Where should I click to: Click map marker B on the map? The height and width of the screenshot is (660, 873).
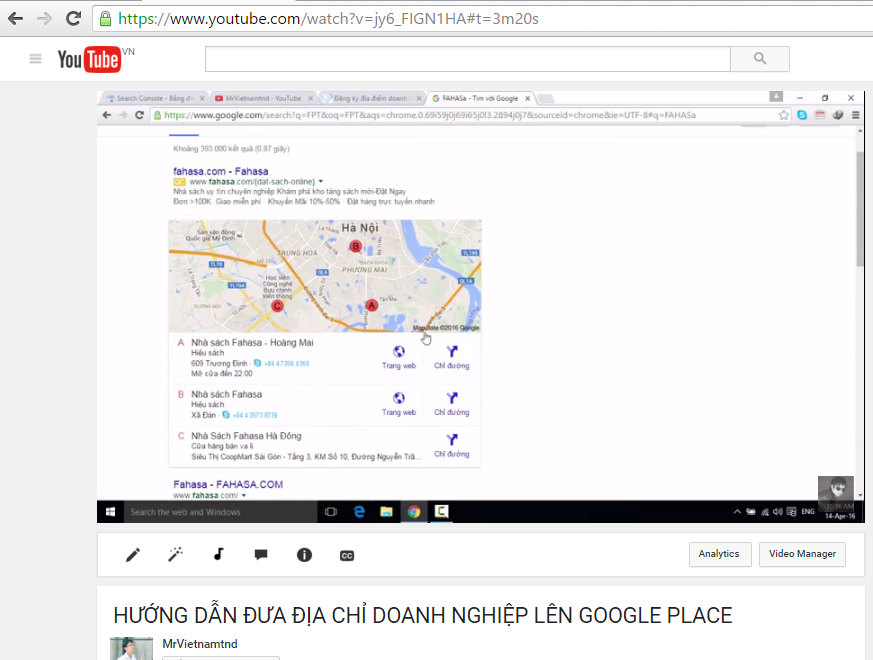(x=355, y=246)
